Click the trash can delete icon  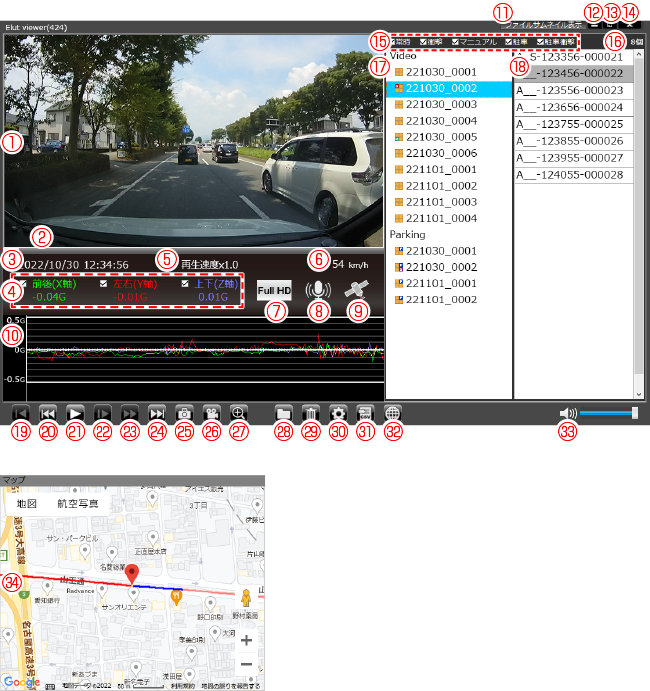point(311,413)
